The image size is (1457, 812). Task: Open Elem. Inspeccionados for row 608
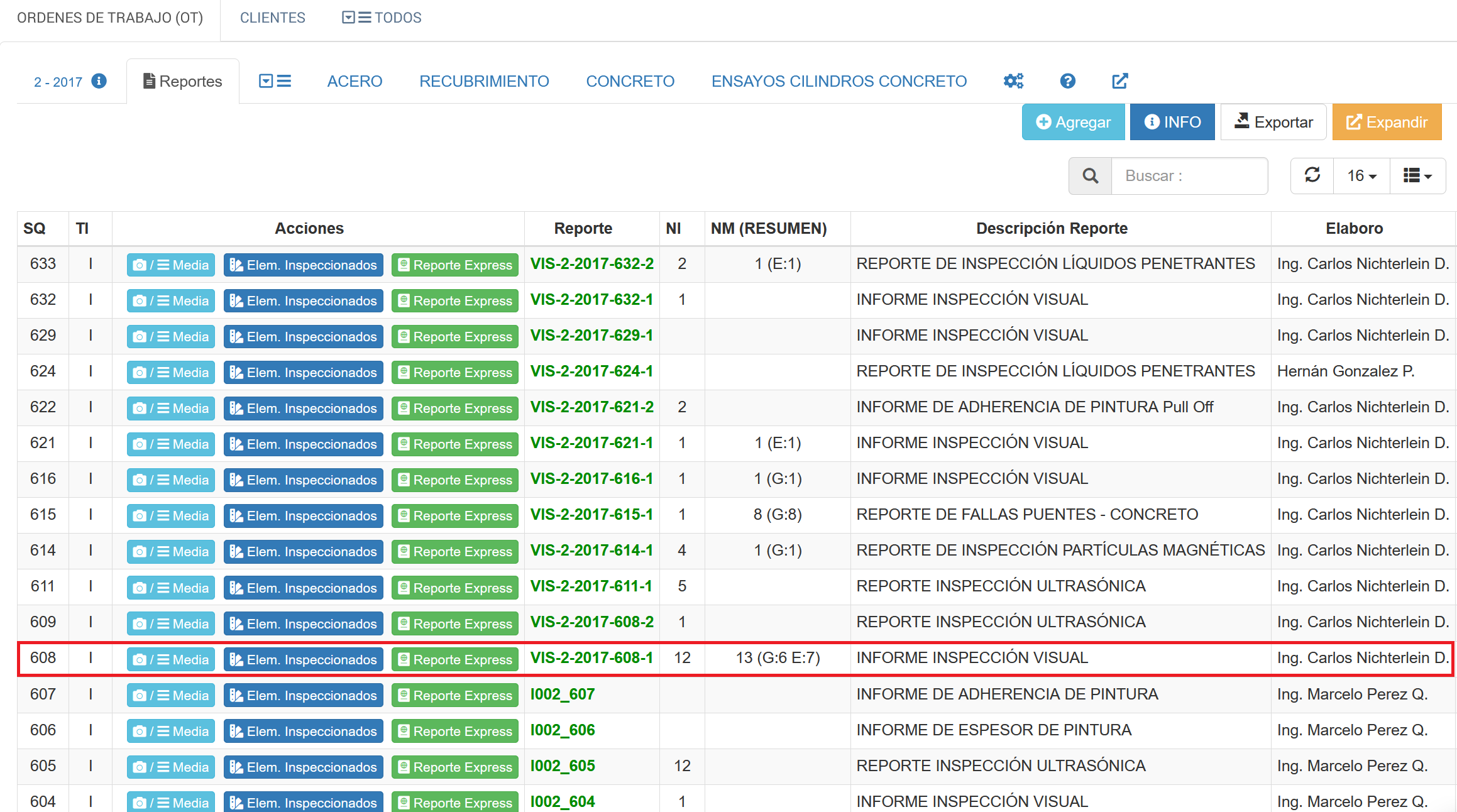(303, 659)
